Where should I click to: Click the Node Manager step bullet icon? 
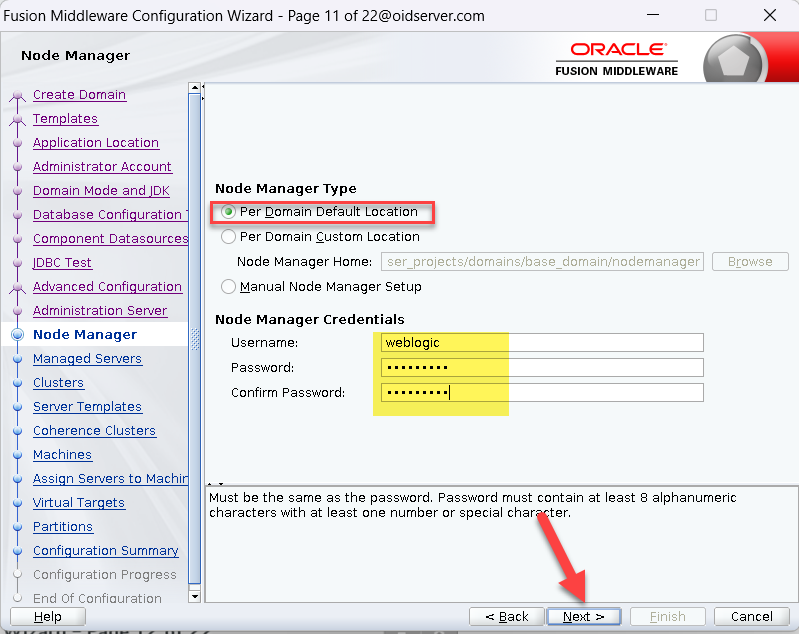click(x=17, y=335)
